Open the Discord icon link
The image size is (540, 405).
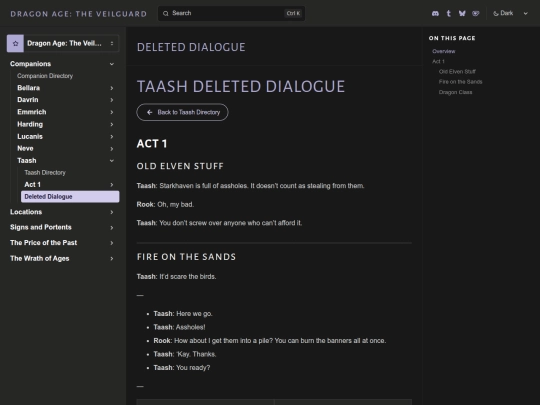(435, 13)
